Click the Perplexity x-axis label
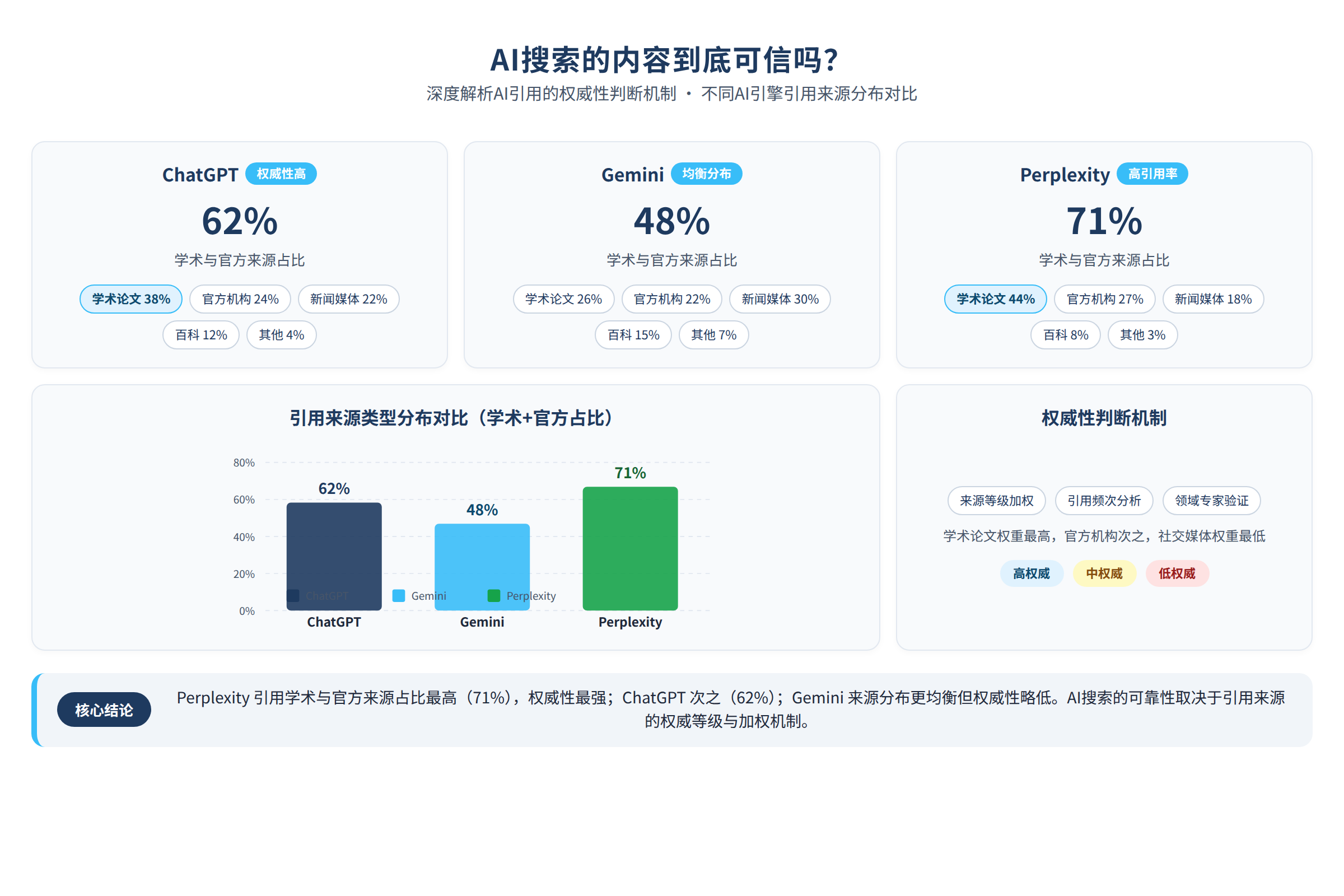This screenshot has height=896, width=1344. [629, 622]
